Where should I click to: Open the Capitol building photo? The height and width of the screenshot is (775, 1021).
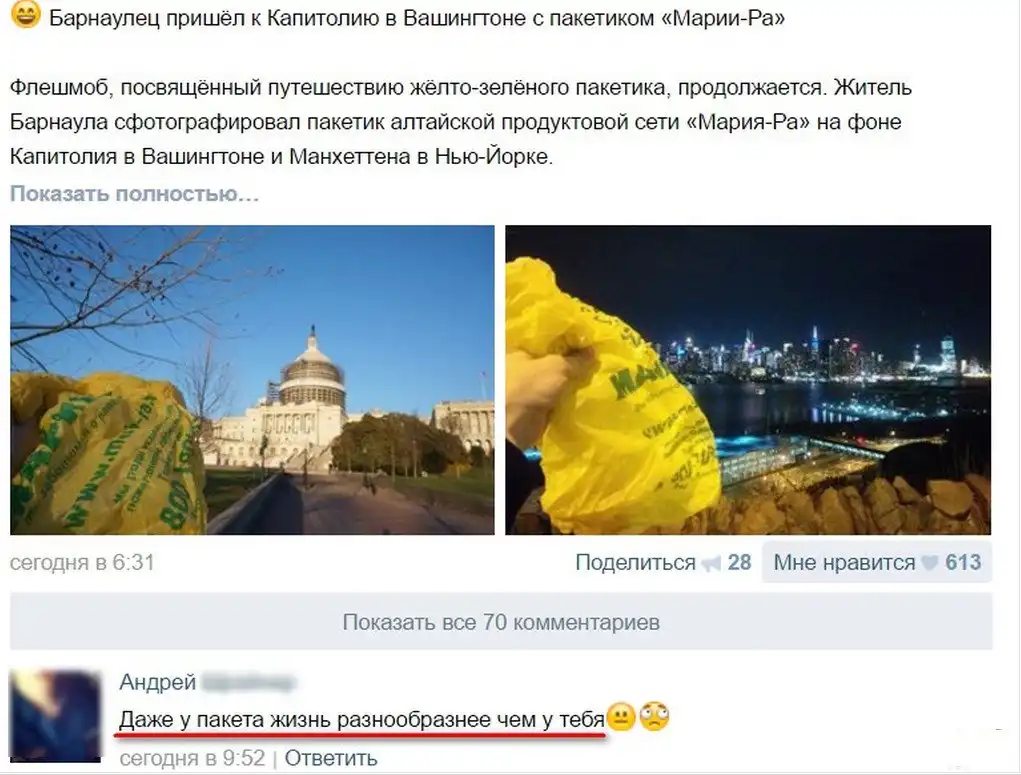click(252, 380)
